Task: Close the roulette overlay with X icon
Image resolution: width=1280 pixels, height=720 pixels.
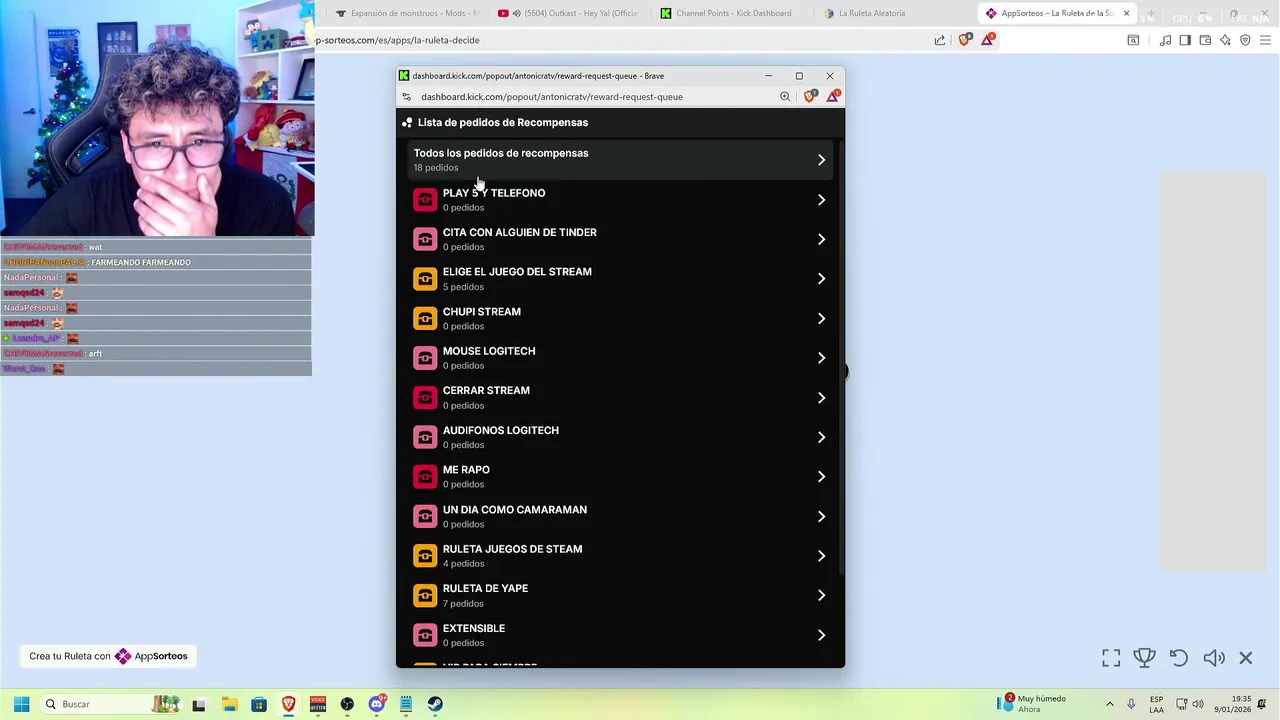Action: (1246, 658)
